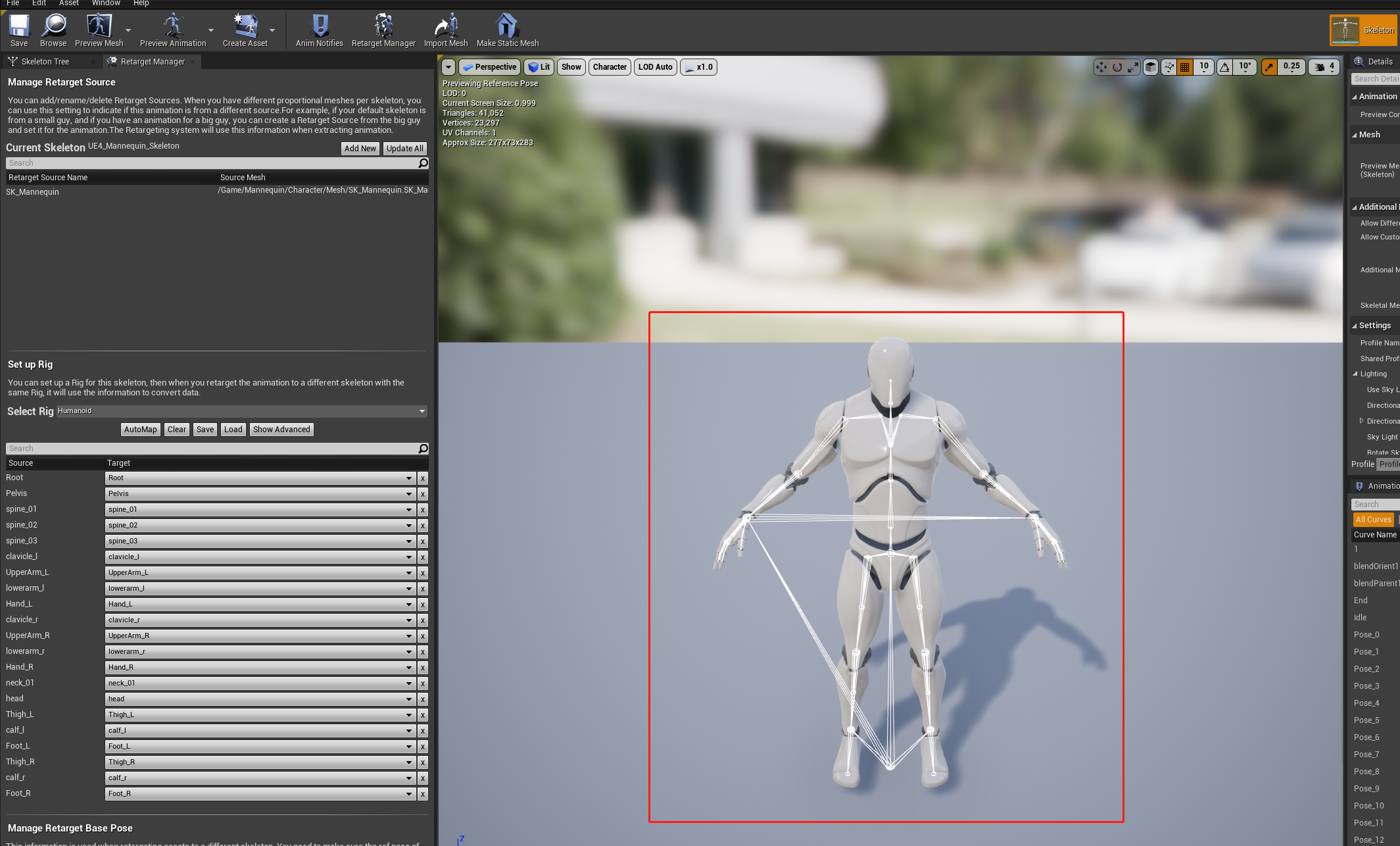Click the Browse asset icon
Screen dimensions: 1400x846
pyautogui.click(x=53, y=31)
